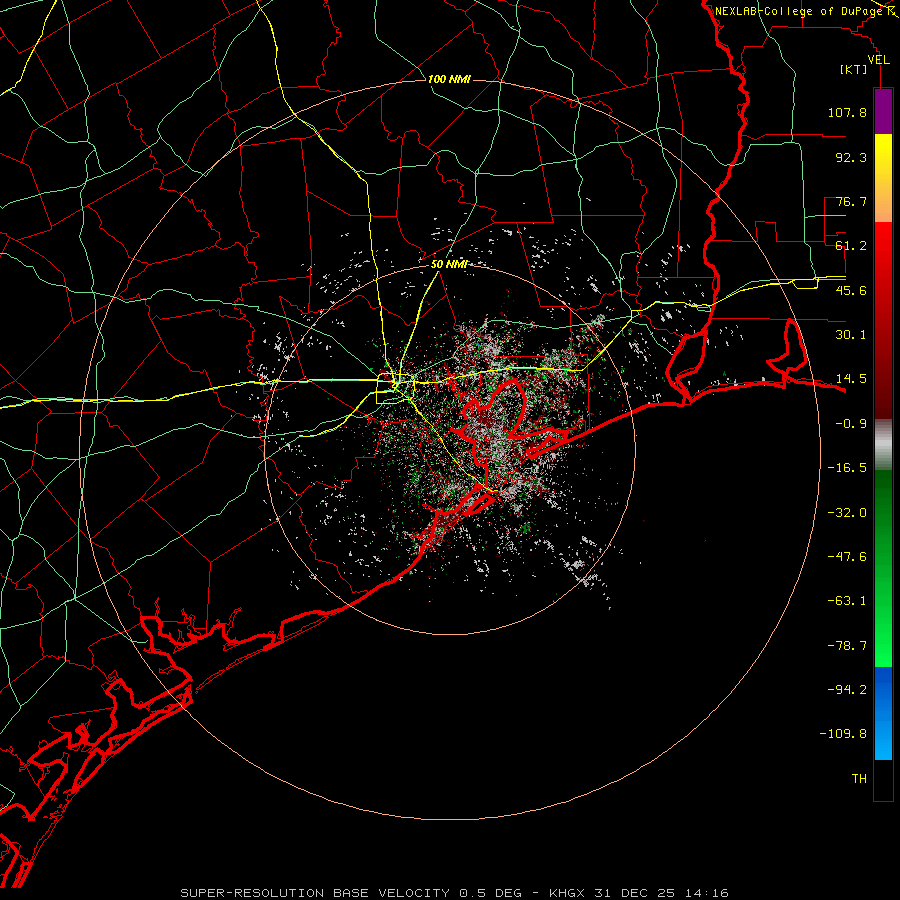
Task: Click the 30.1 legend value
Action: pos(851,335)
